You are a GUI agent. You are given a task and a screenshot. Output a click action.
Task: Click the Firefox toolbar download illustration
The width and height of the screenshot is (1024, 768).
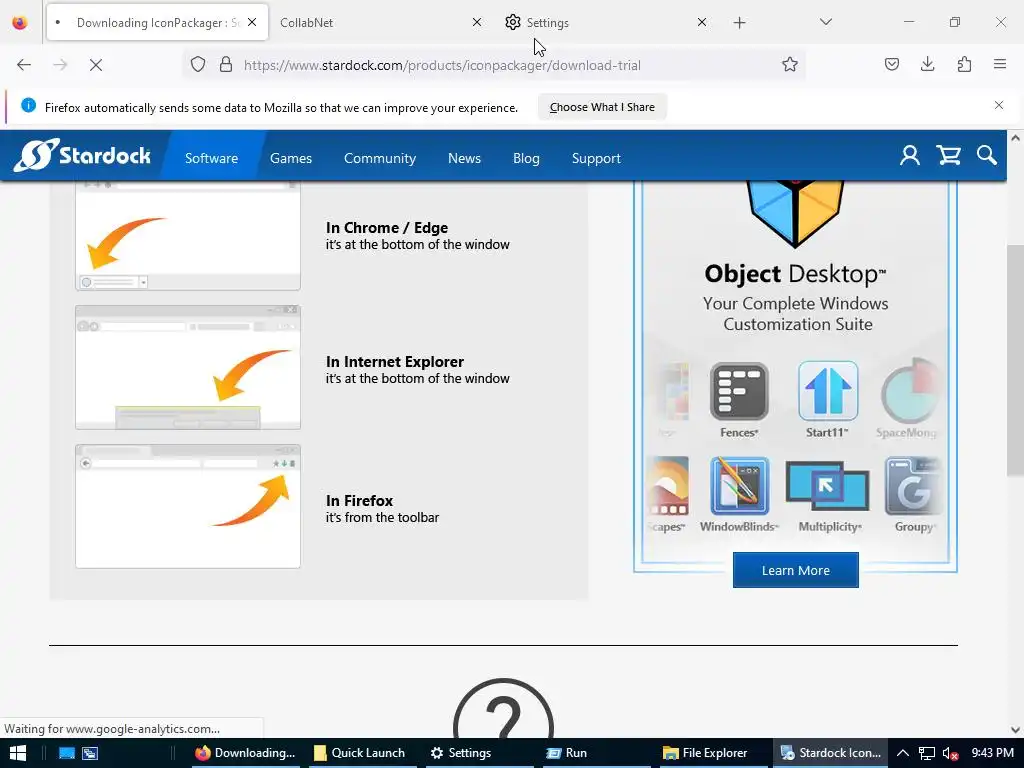pos(188,506)
